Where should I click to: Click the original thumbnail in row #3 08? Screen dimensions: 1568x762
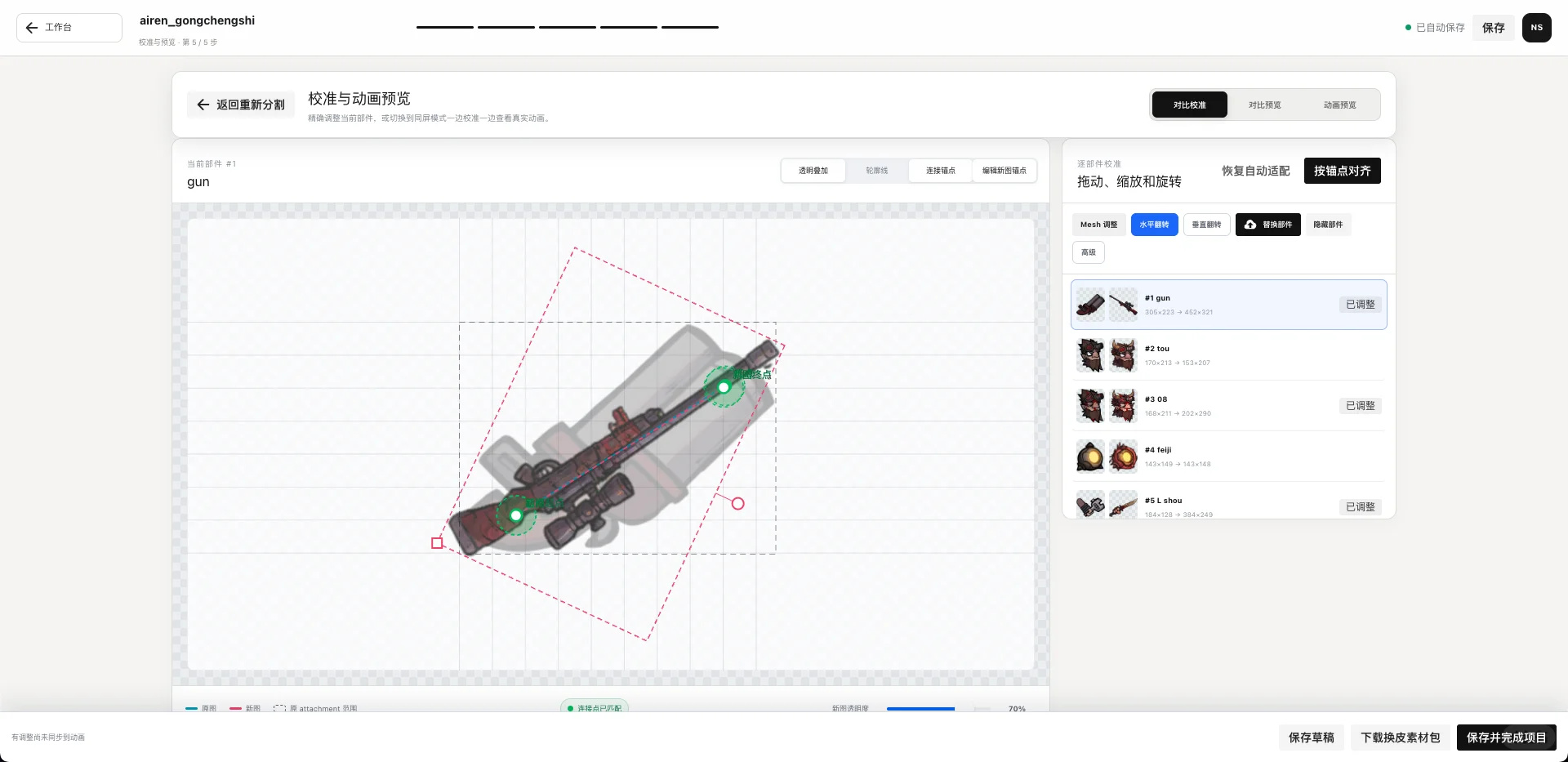pos(1090,406)
